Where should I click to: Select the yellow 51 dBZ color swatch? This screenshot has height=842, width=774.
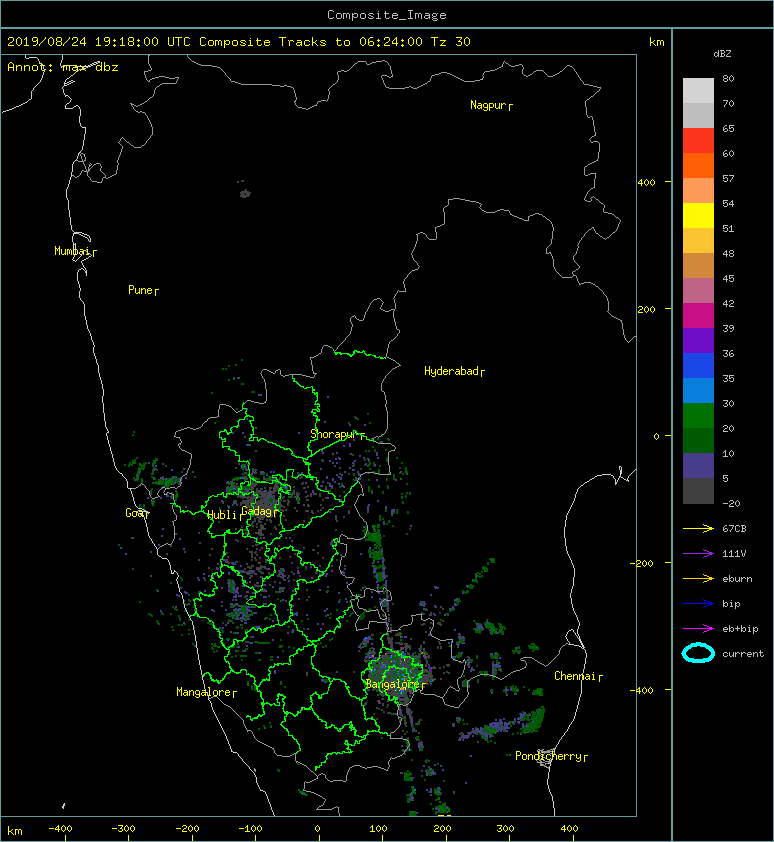tap(698, 215)
